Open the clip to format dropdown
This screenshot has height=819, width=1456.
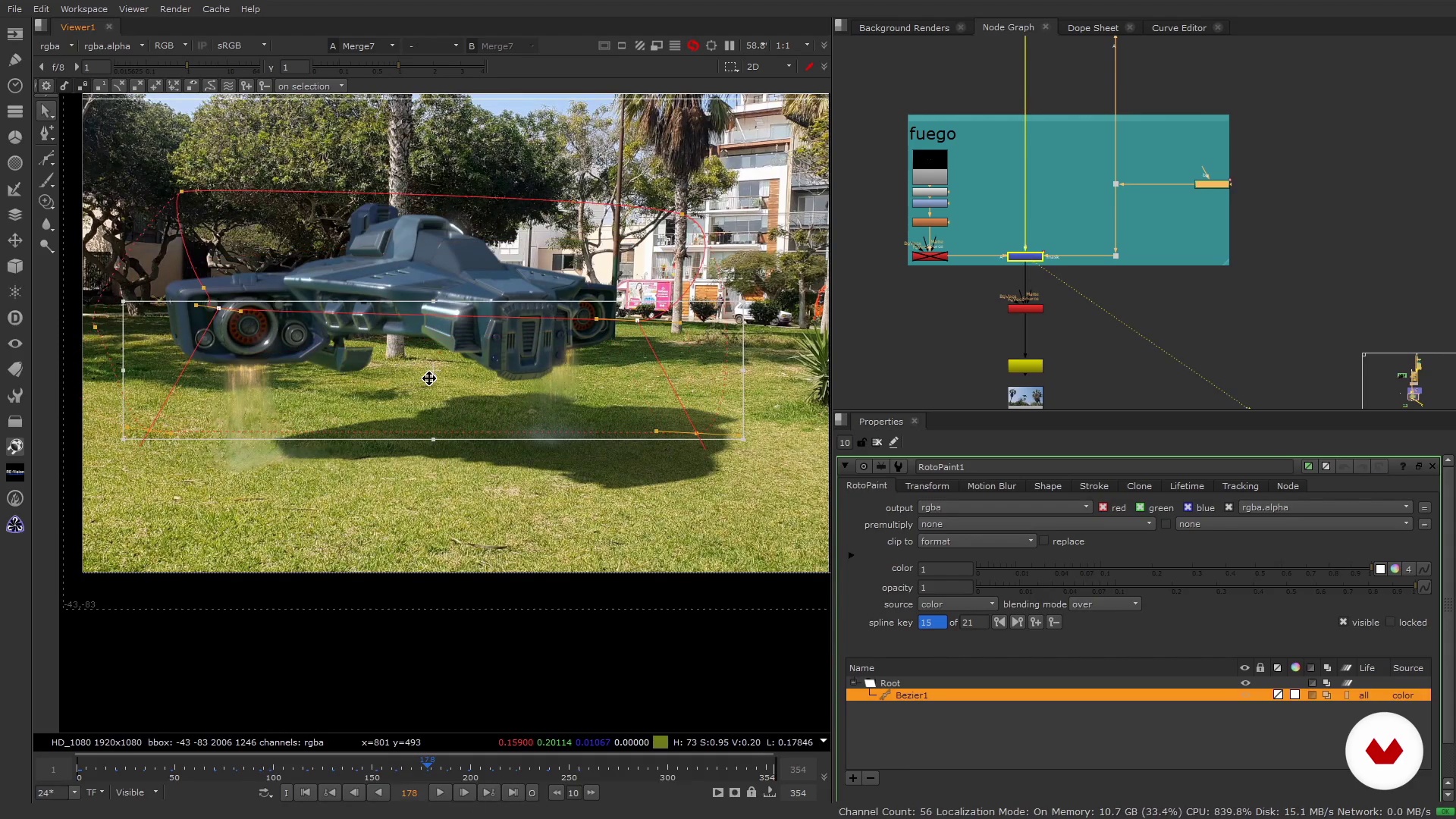(977, 541)
